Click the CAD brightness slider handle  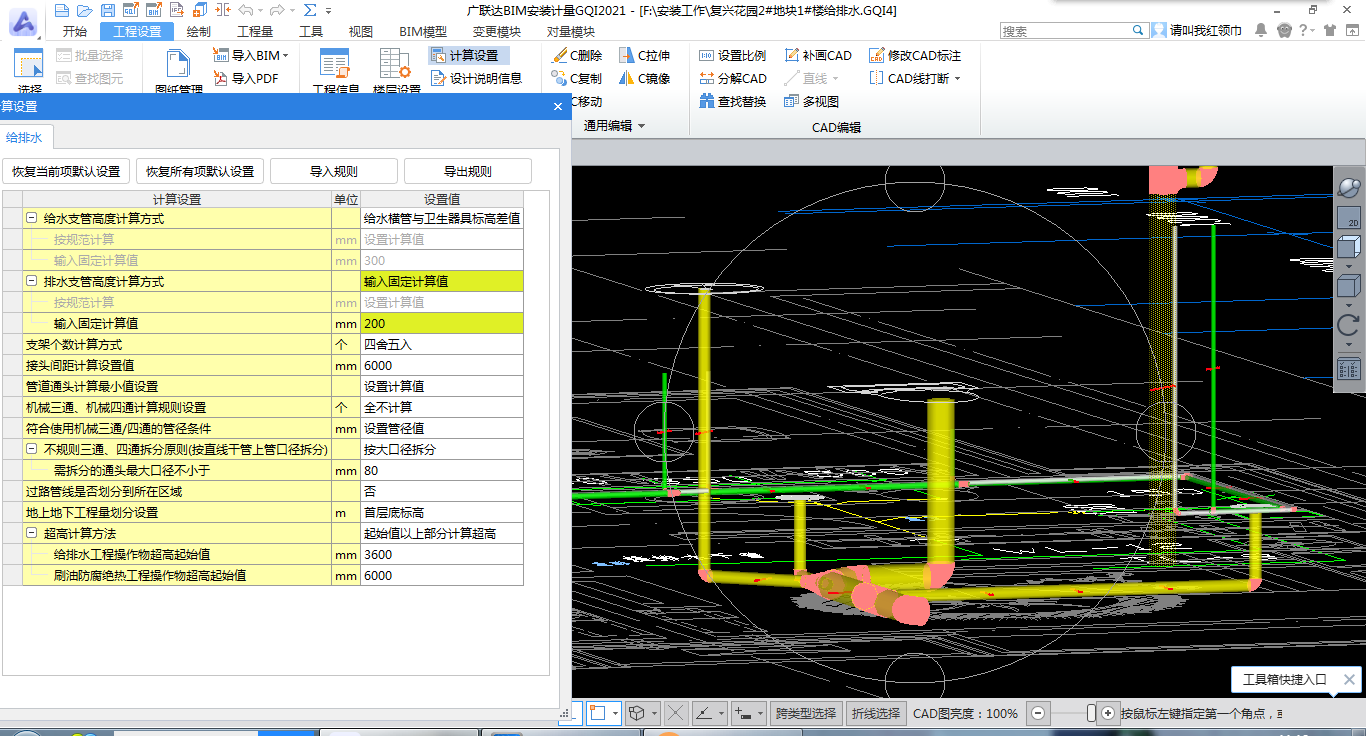[x=1091, y=713]
